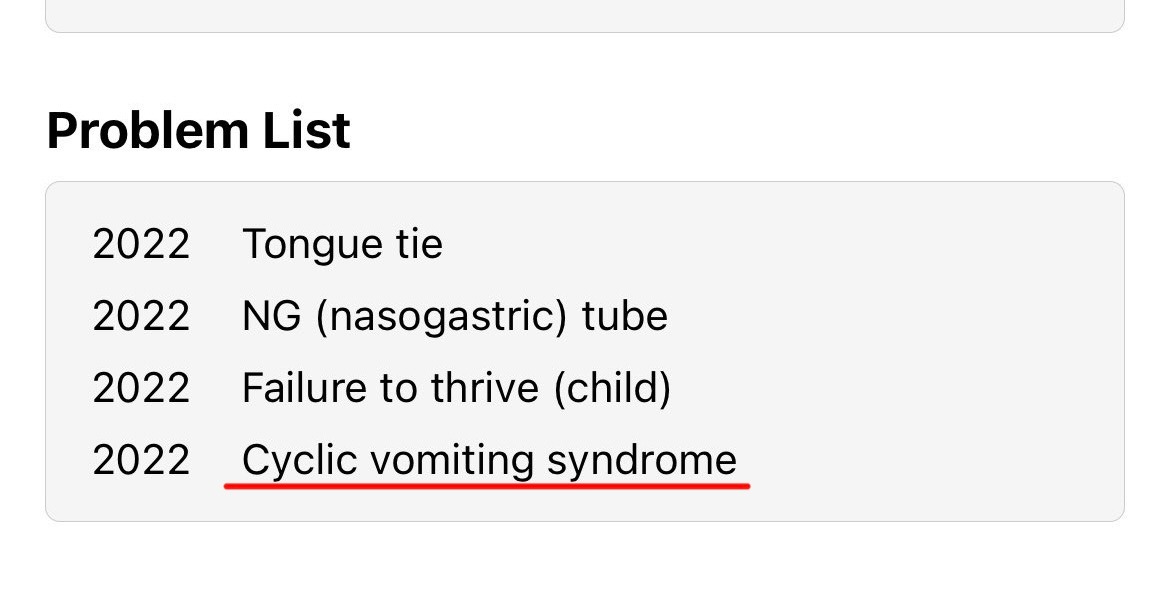Open the NG (nasogastric) tube entry
Image resolution: width=1169 pixels, height=592 pixels.
click(454, 317)
